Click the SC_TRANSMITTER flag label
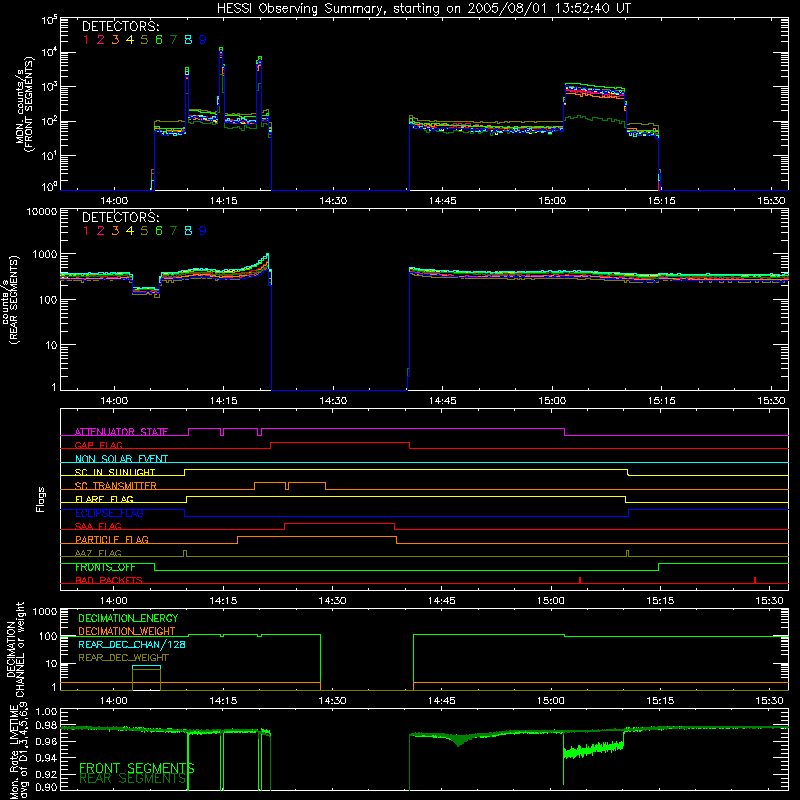Screen dimensions: 800x800 click(116, 485)
